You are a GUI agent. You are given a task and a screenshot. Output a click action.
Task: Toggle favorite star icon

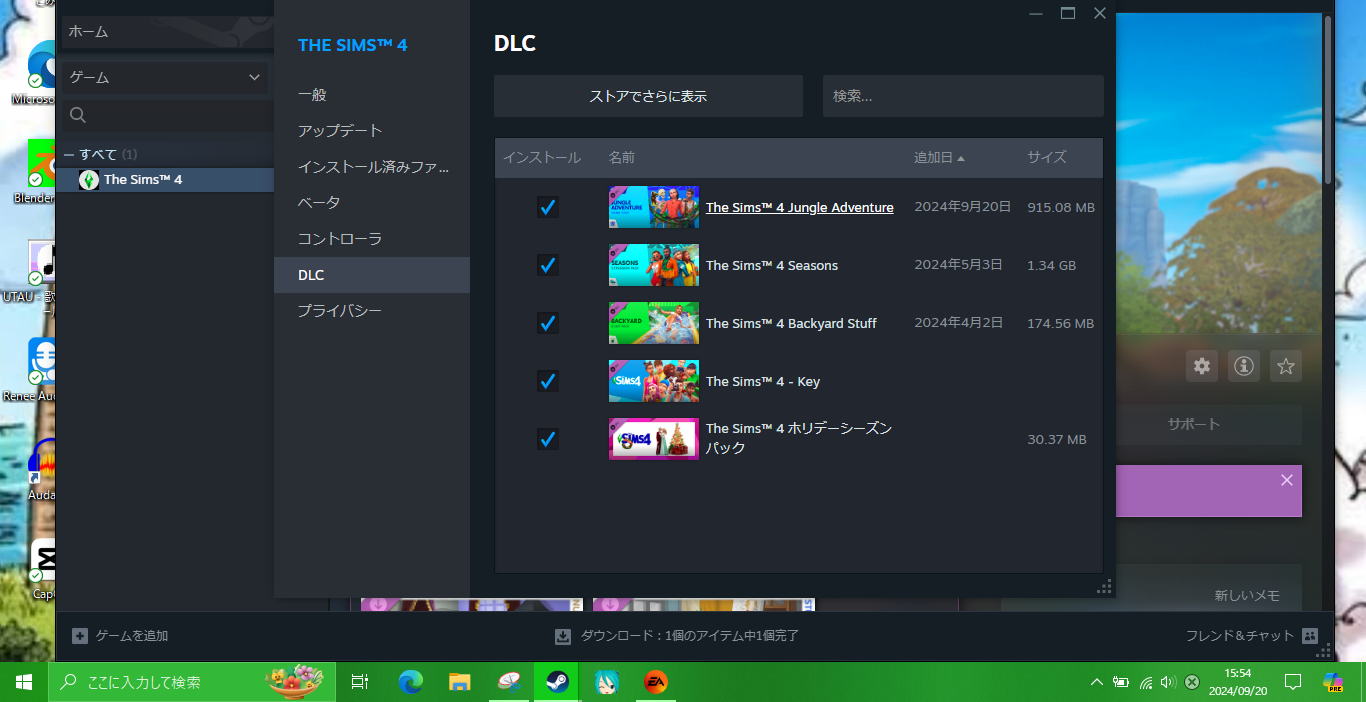point(1286,366)
